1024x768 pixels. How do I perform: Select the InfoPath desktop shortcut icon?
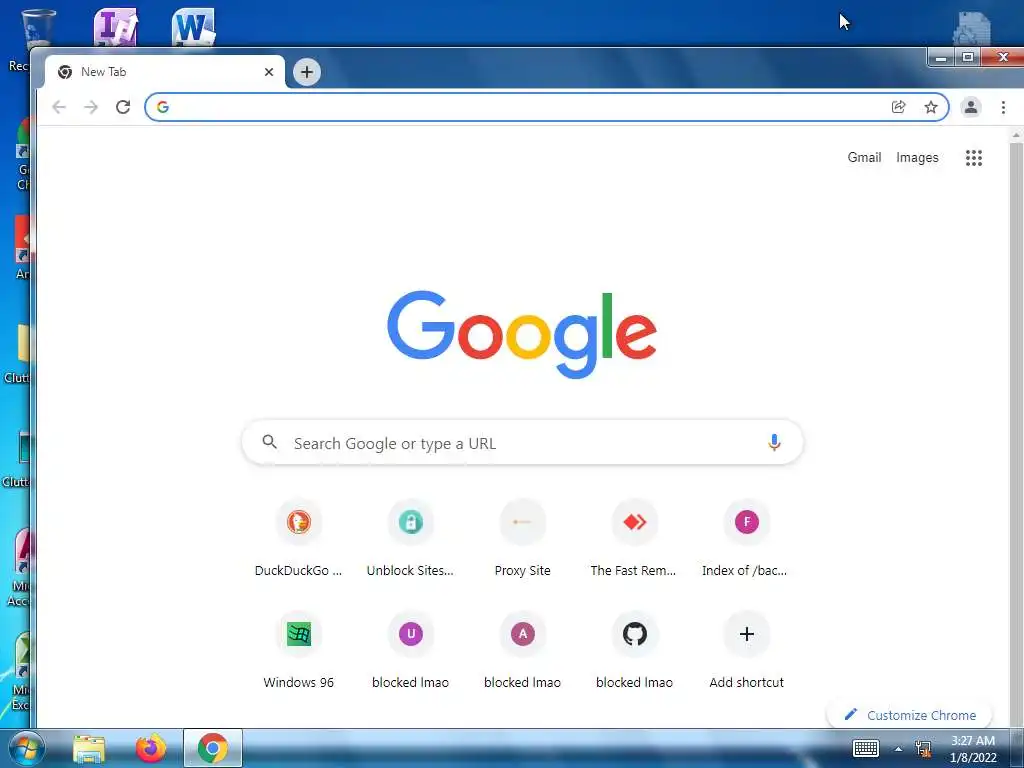[x=116, y=27]
